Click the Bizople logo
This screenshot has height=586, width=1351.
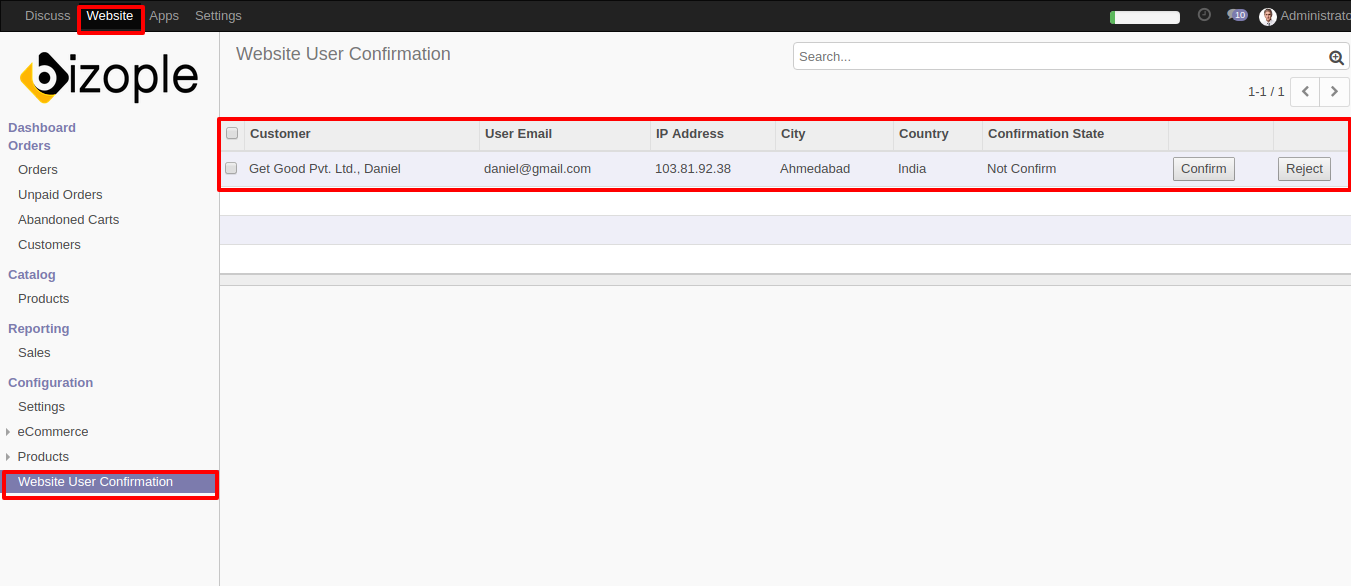click(x=109, y=77)
